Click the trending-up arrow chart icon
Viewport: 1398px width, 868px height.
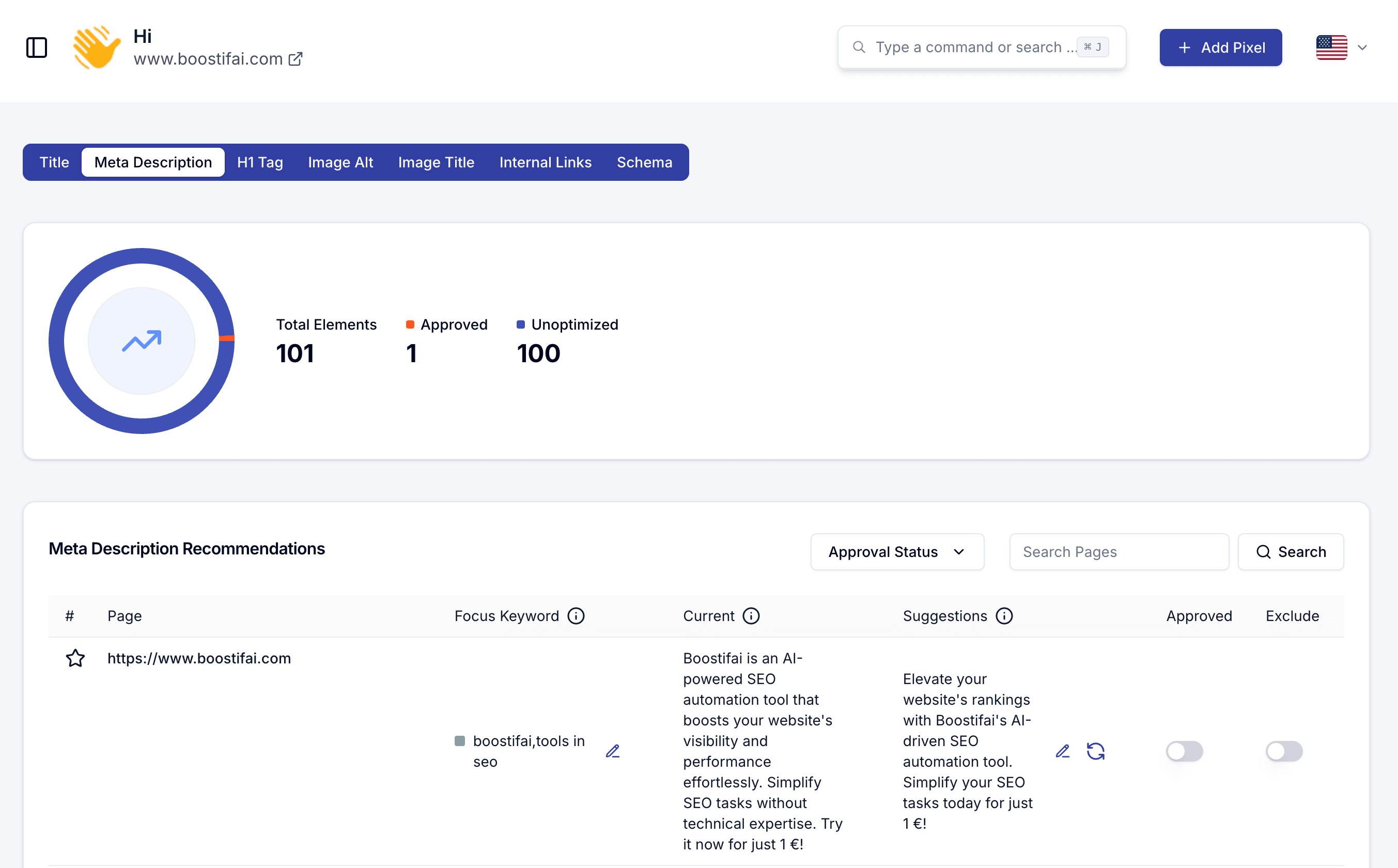coord(142,341)
